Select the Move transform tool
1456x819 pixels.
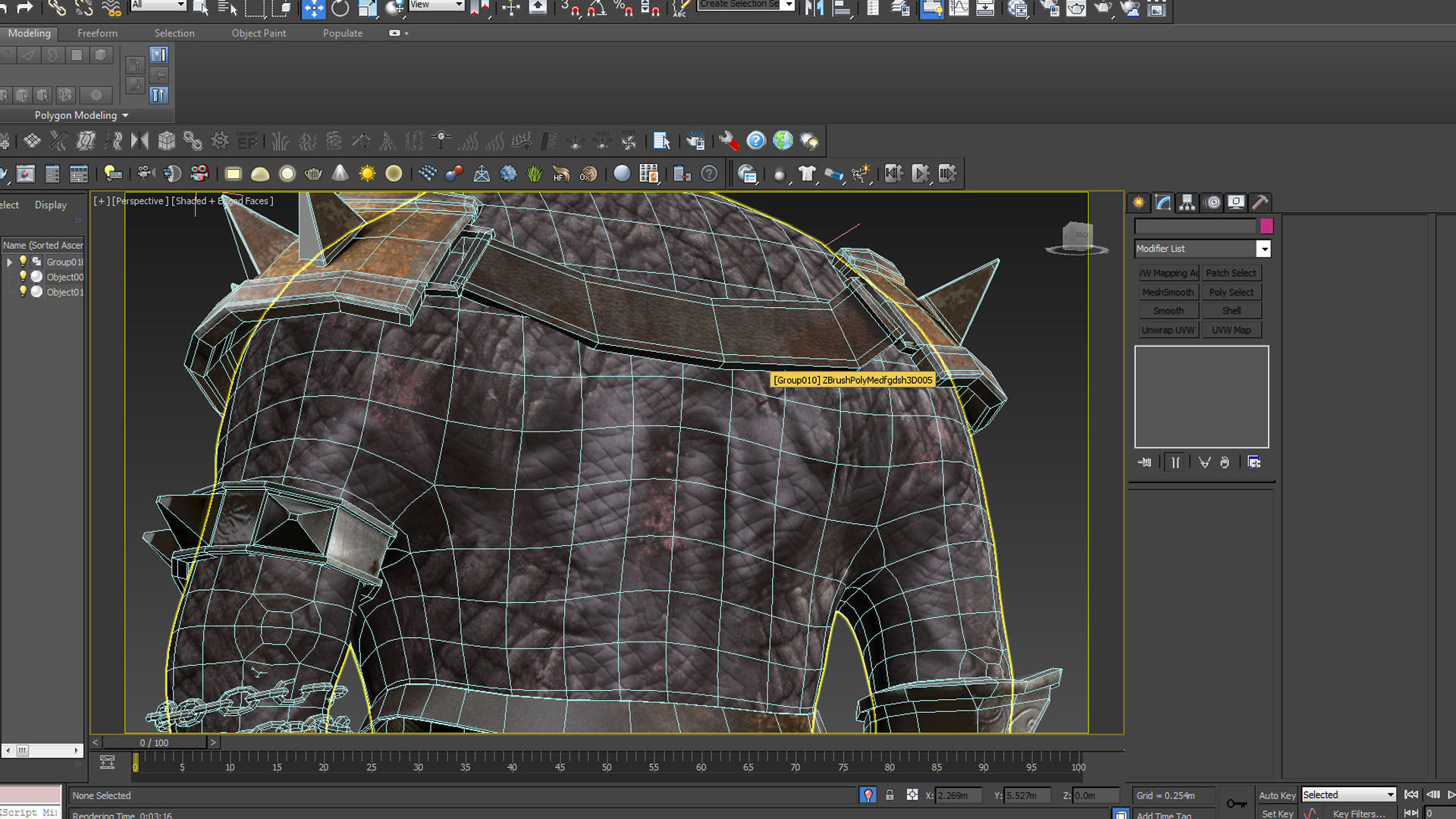pos(313,8)
